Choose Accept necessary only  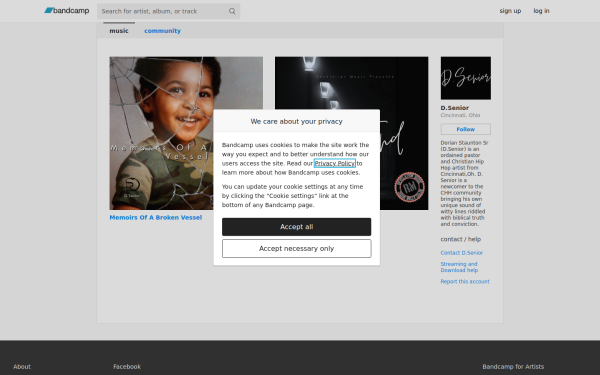coord(297,249)
